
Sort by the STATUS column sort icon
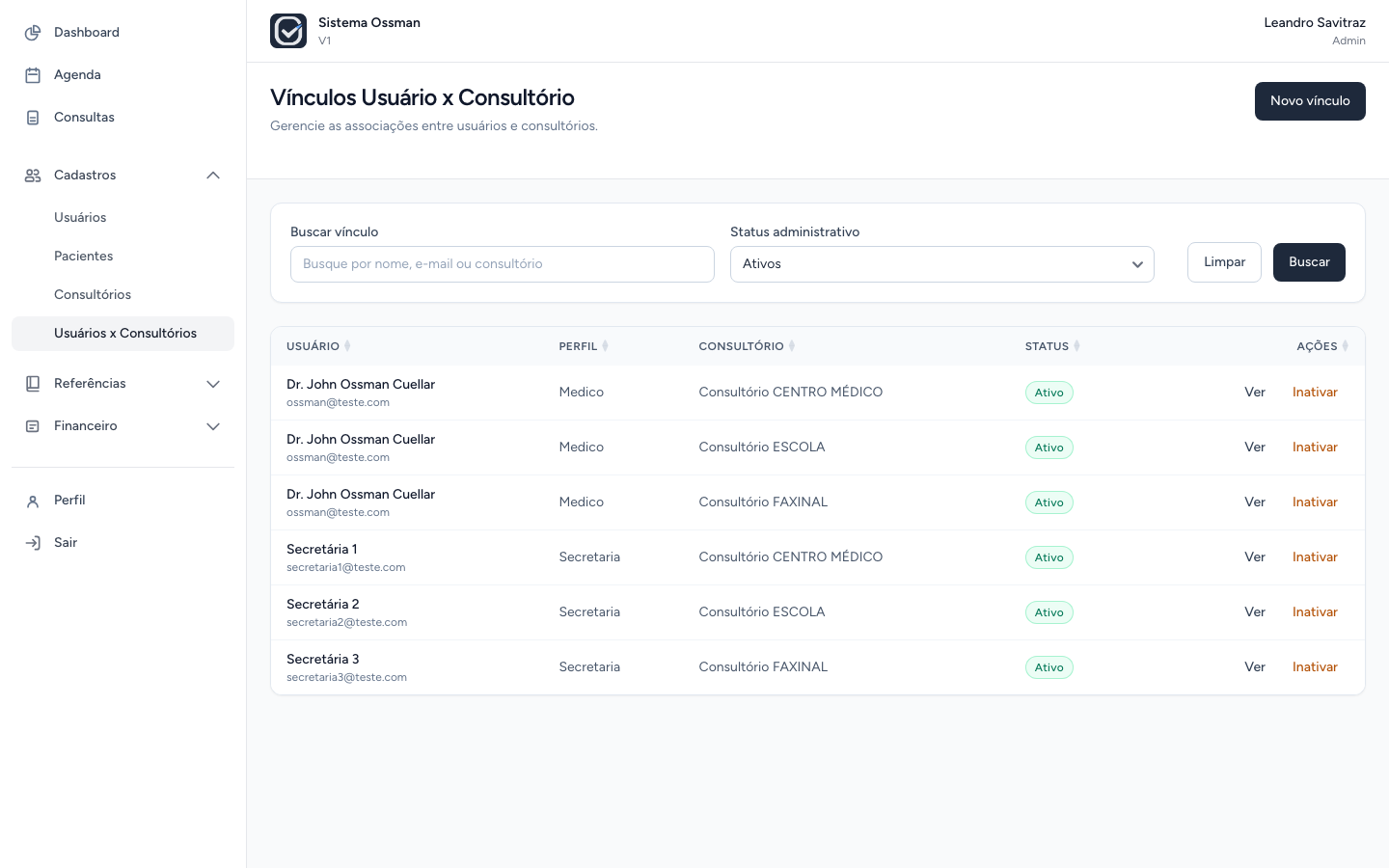pyautogui.click(x=1076, y=346)
